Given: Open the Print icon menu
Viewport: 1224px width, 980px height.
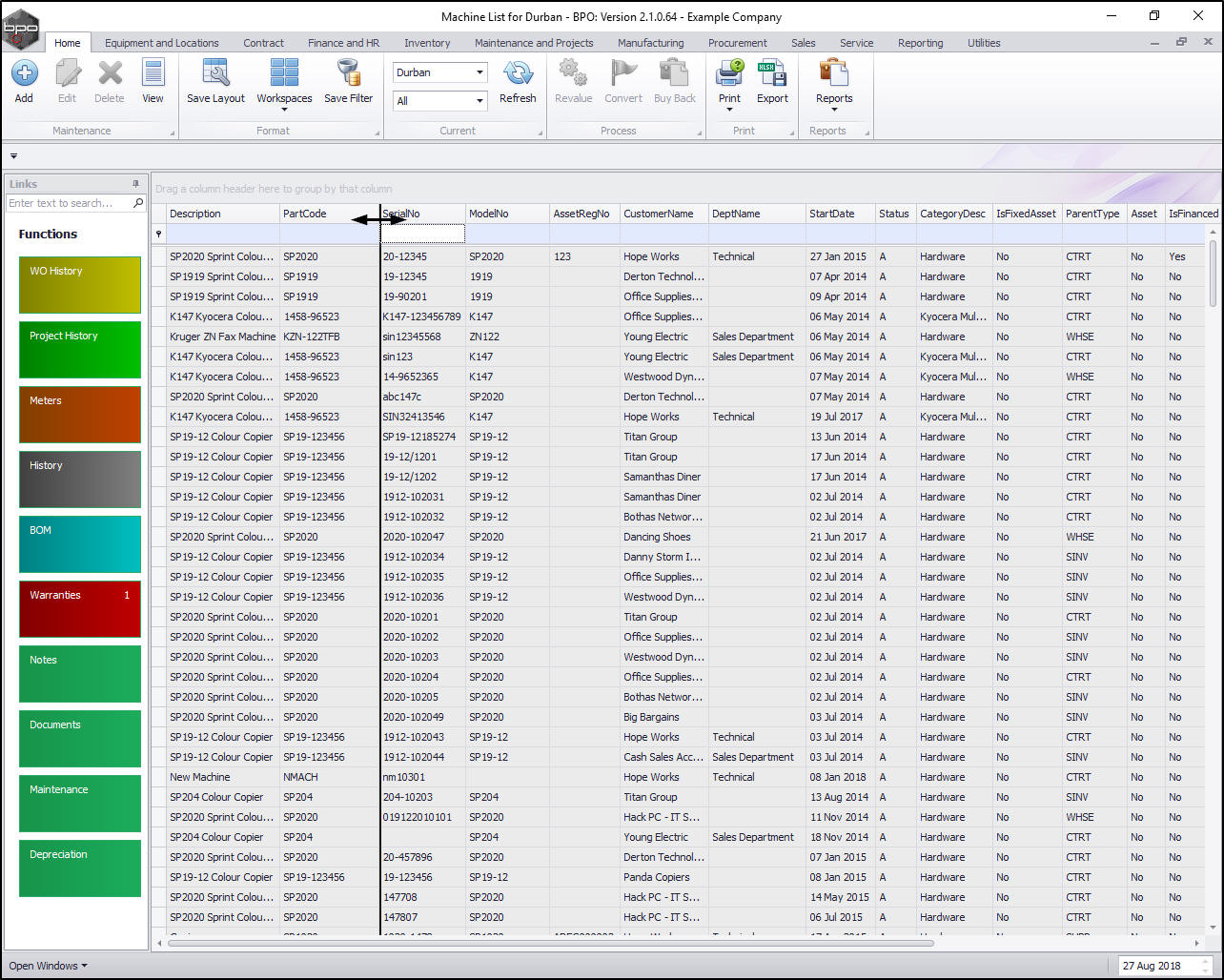Looking at the screenshot, I should click(x=729, y=74).
